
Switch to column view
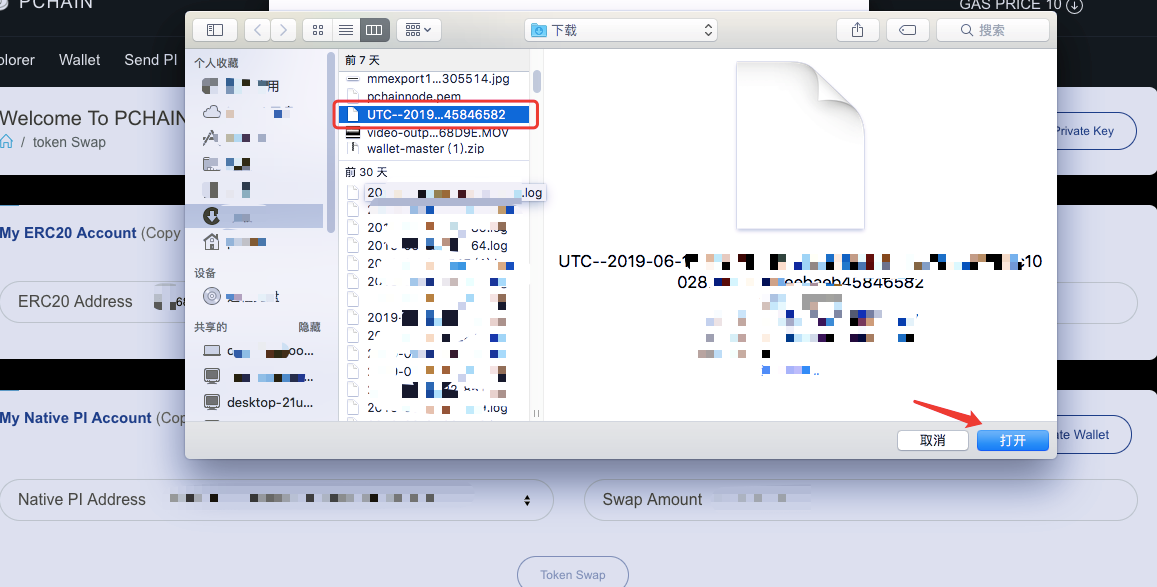374,30
